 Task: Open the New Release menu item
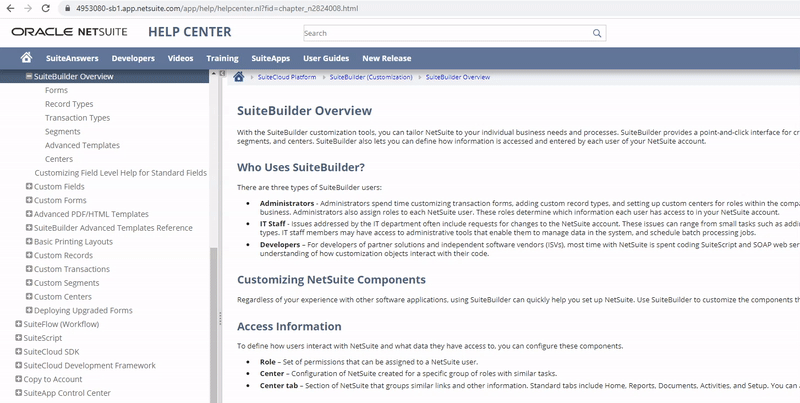pyautogui.click(x=387, y=58)
